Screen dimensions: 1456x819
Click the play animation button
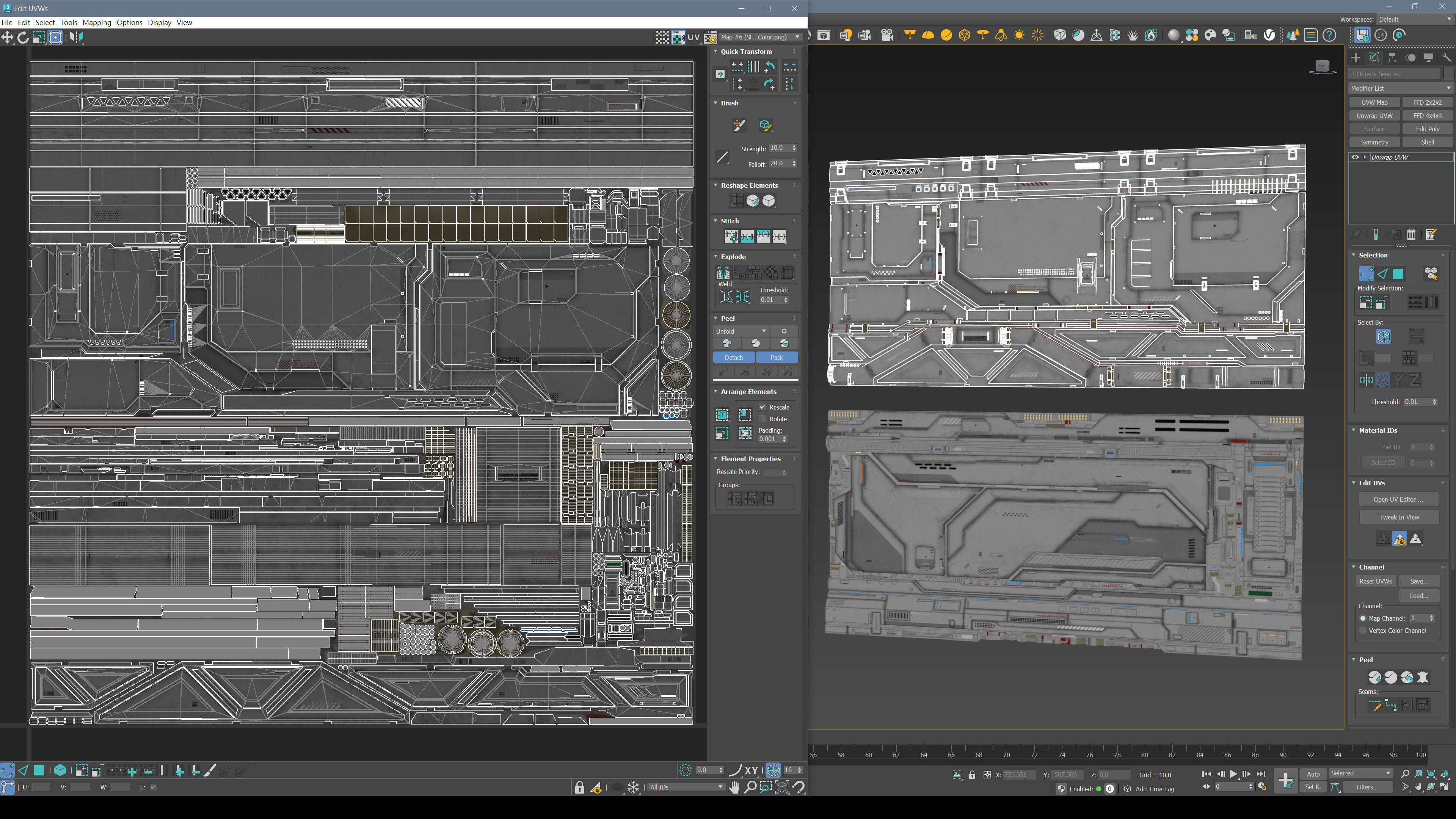pyautogui.click(x=1233, y=774)
